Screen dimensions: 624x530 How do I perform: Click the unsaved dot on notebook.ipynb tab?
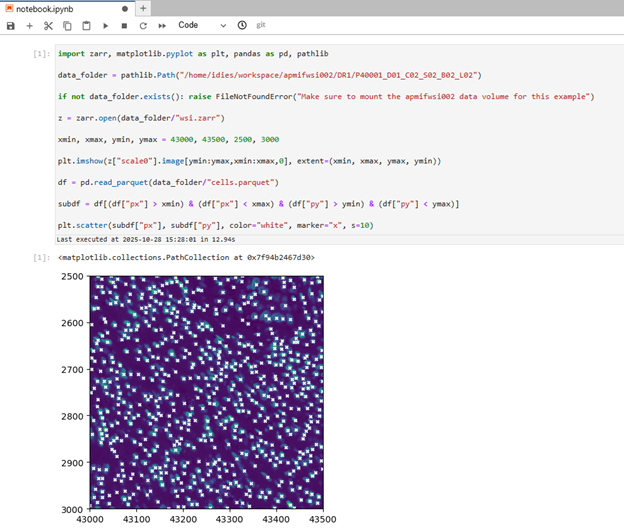coord(124,7)
